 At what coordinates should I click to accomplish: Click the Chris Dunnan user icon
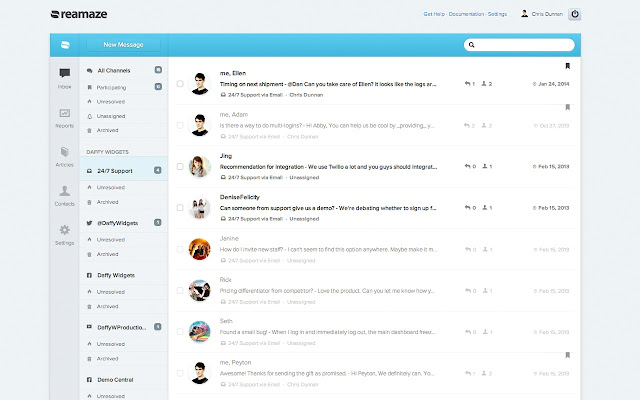click(524, 14)
